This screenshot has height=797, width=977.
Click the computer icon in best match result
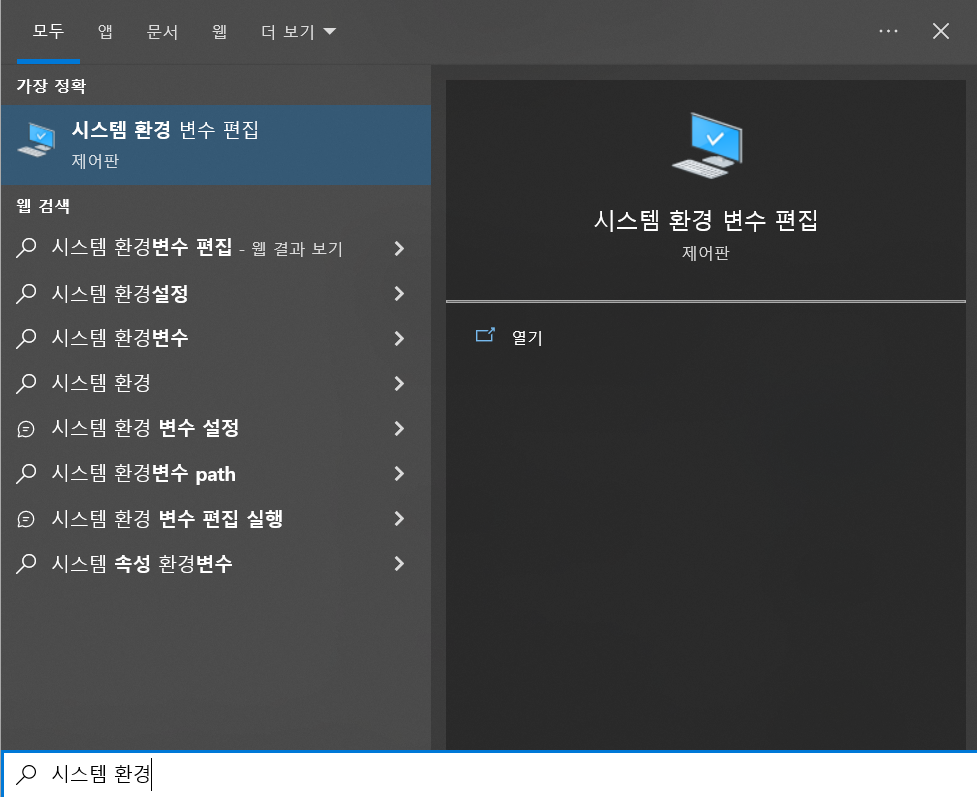click(x=37, y=140)
